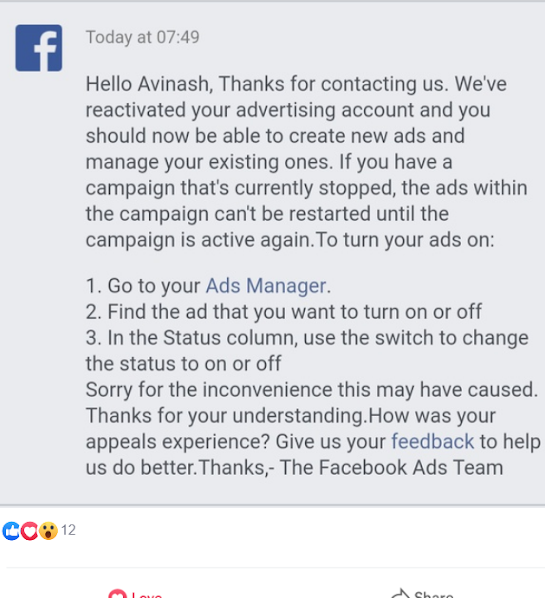
Task: Click the Love button label
Action: pos(147,595)
